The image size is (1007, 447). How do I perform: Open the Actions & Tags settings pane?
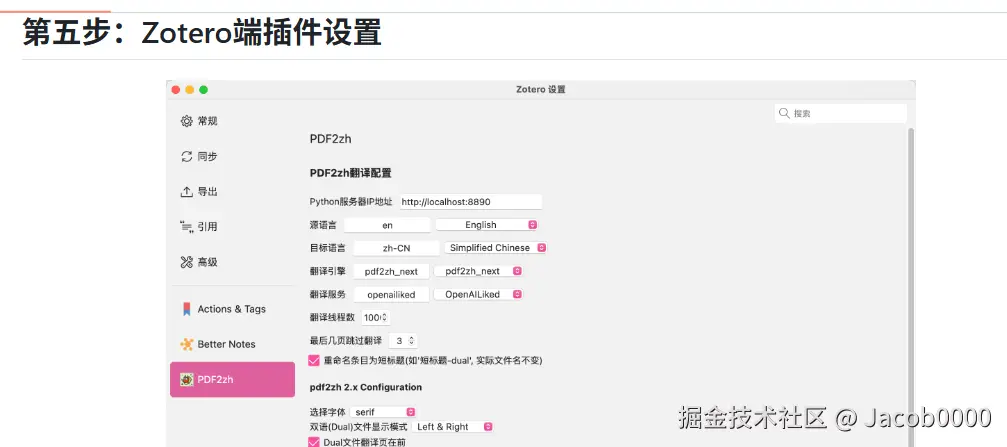point(232,309)
